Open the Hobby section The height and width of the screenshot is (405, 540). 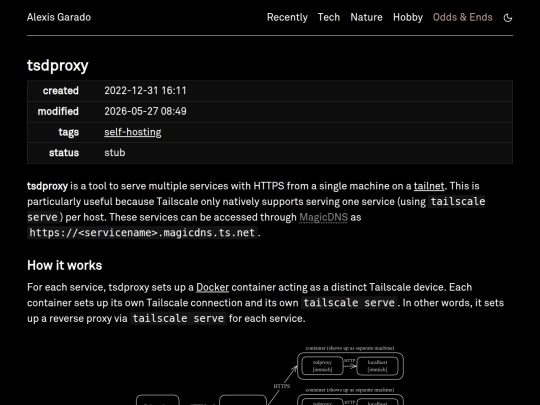pyautogui.click(x=408, y=17)
